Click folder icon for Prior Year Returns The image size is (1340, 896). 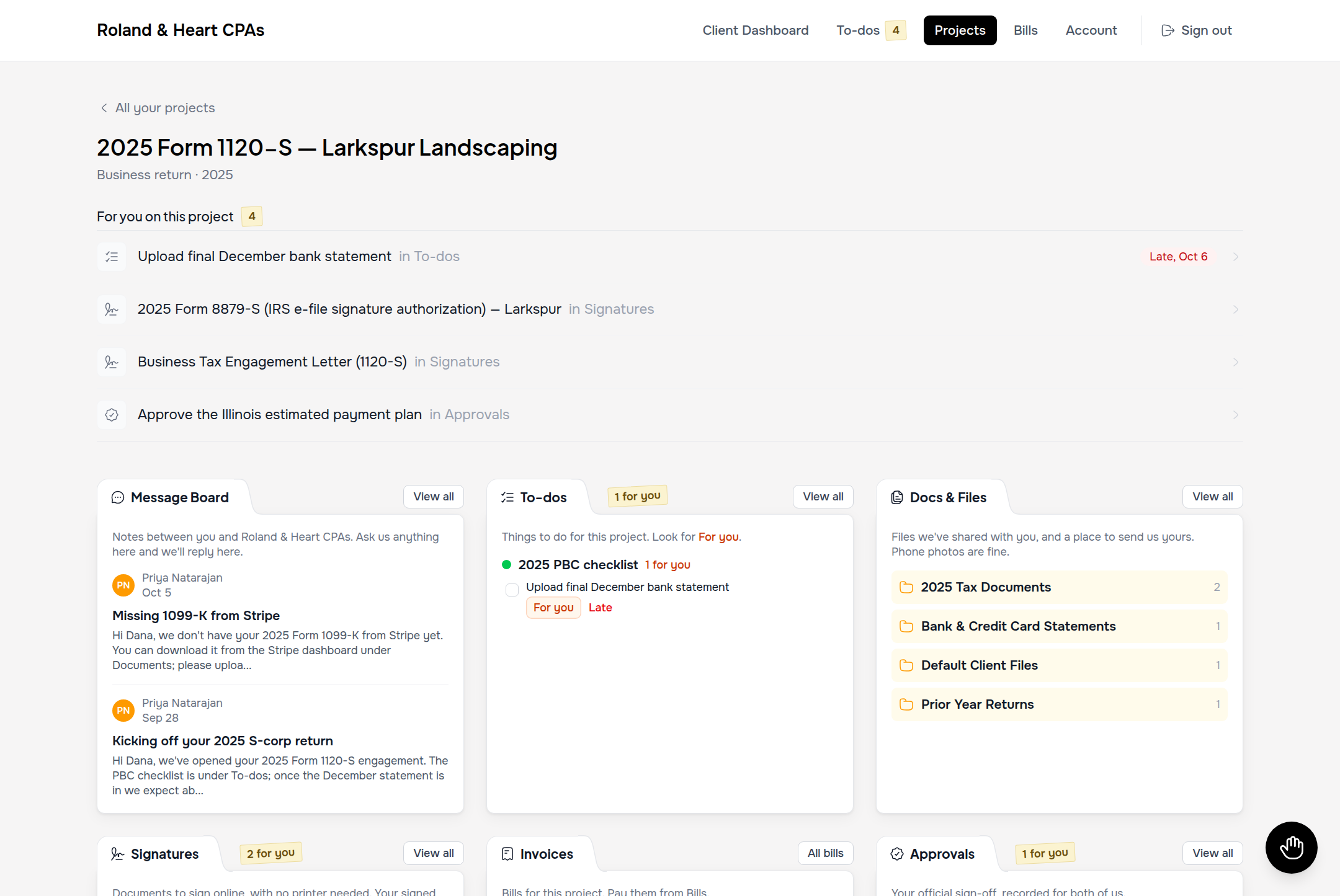point(906,704)
